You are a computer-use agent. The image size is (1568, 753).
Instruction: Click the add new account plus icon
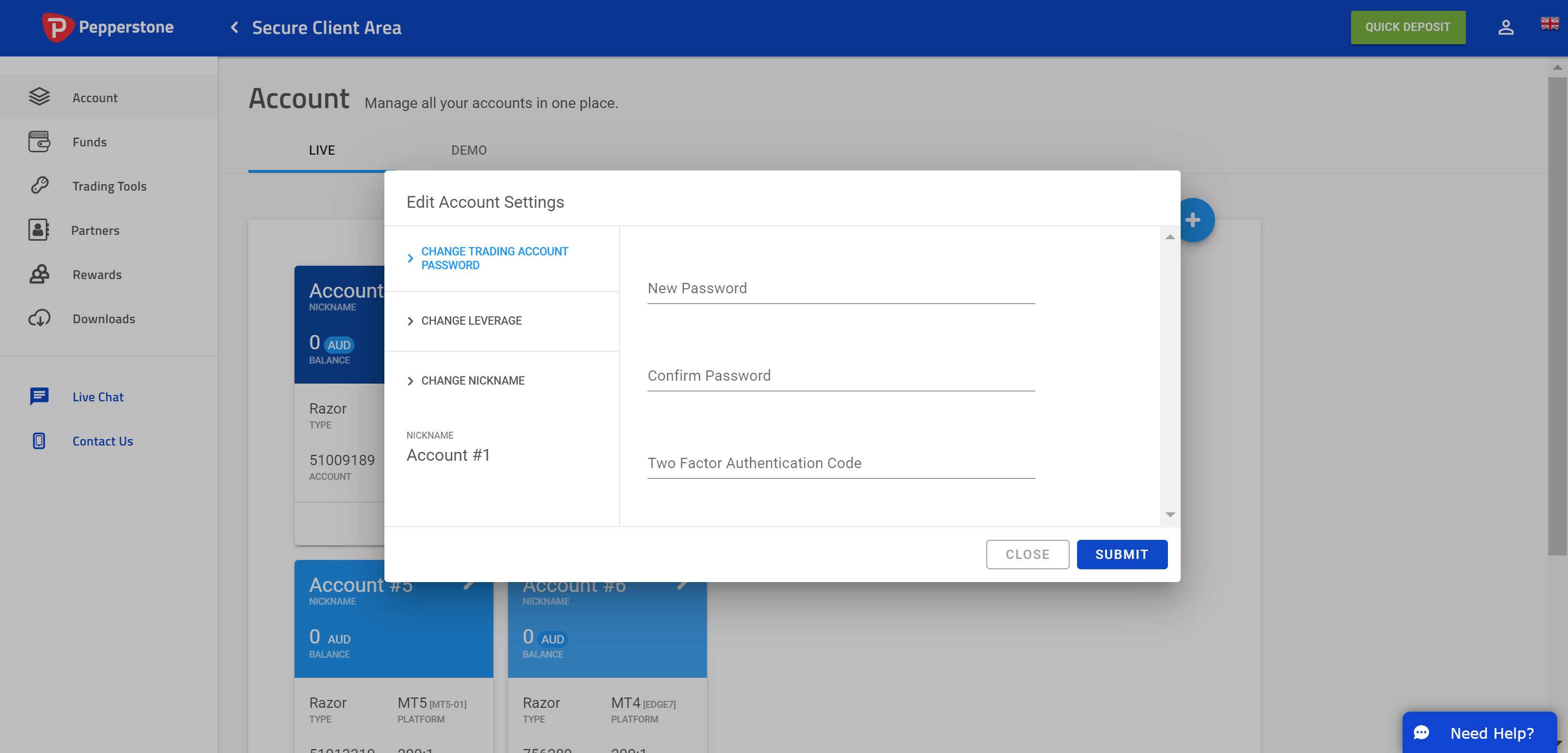1192,219
